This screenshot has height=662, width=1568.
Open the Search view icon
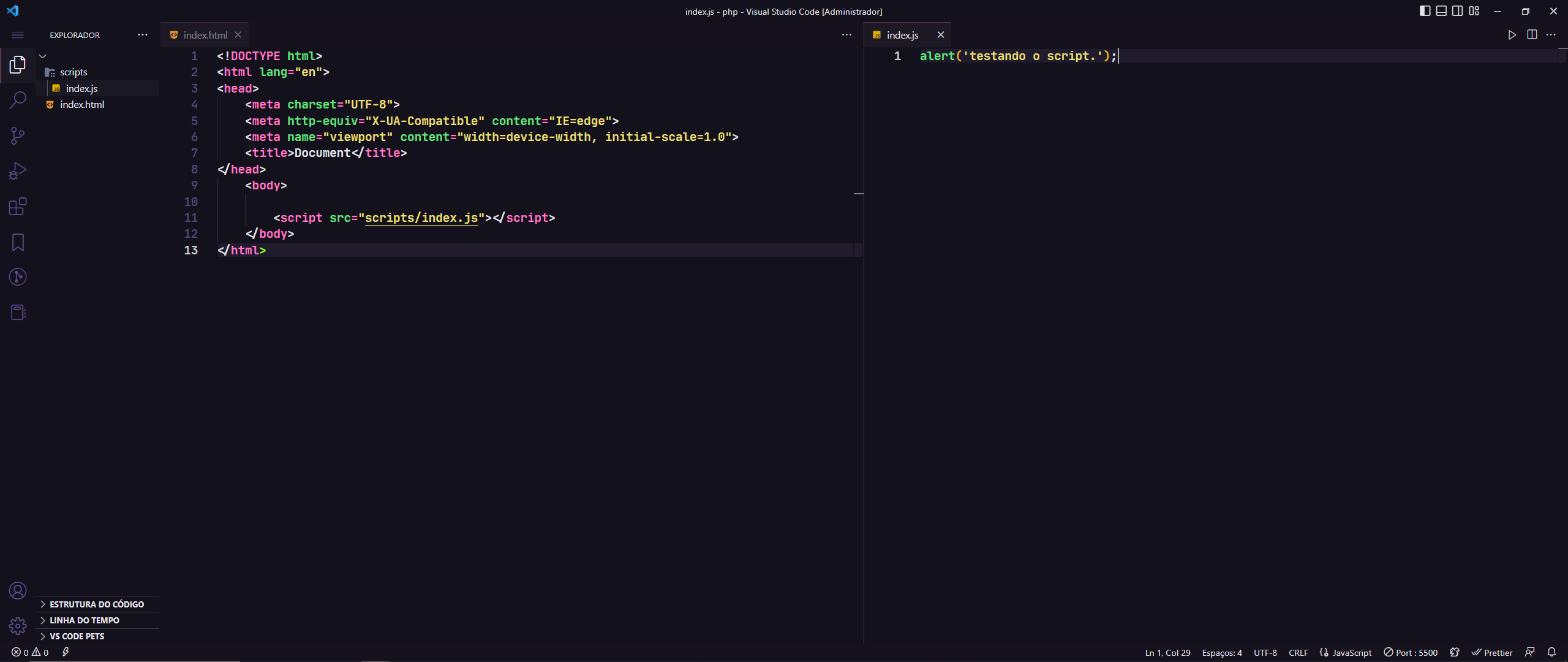point(18,100)
